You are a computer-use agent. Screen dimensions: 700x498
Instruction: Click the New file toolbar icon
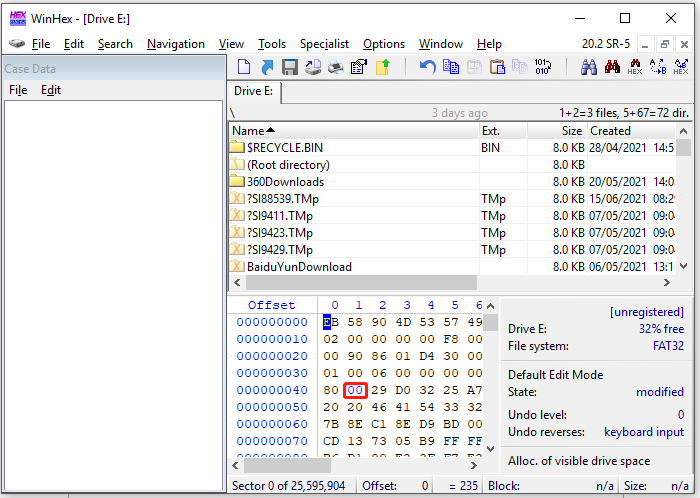244,68
